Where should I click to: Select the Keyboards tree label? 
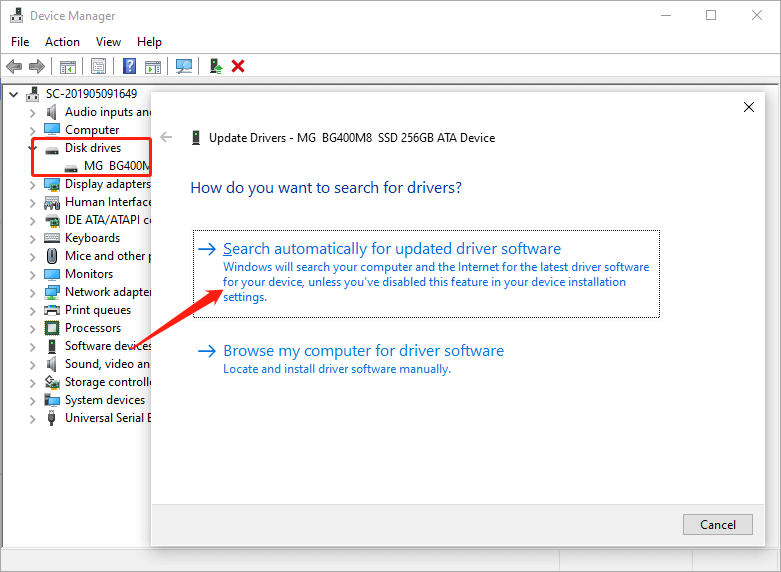[93, 238]
